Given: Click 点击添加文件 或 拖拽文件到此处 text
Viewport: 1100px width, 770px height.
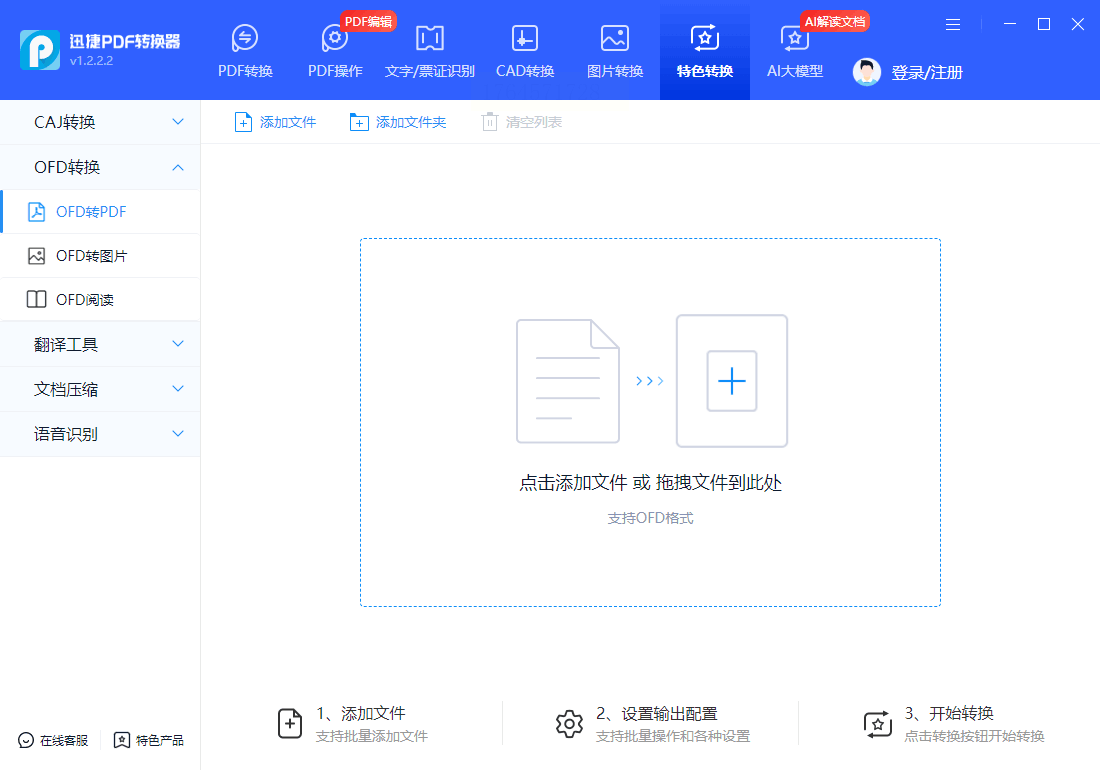Looking at the screenshot, I should [650, 482].
